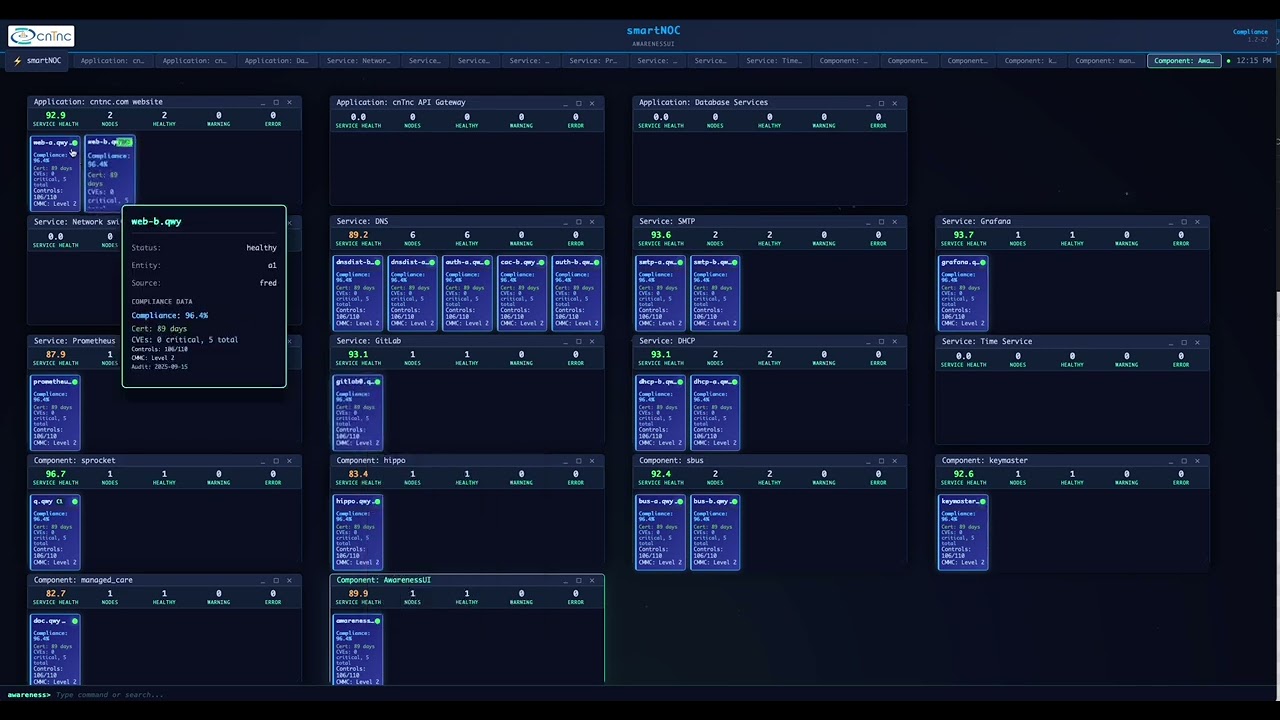This screenshot has height=720, width=1280.
Task: Select the smtp-a node card
Action: (x=661, y=293)
